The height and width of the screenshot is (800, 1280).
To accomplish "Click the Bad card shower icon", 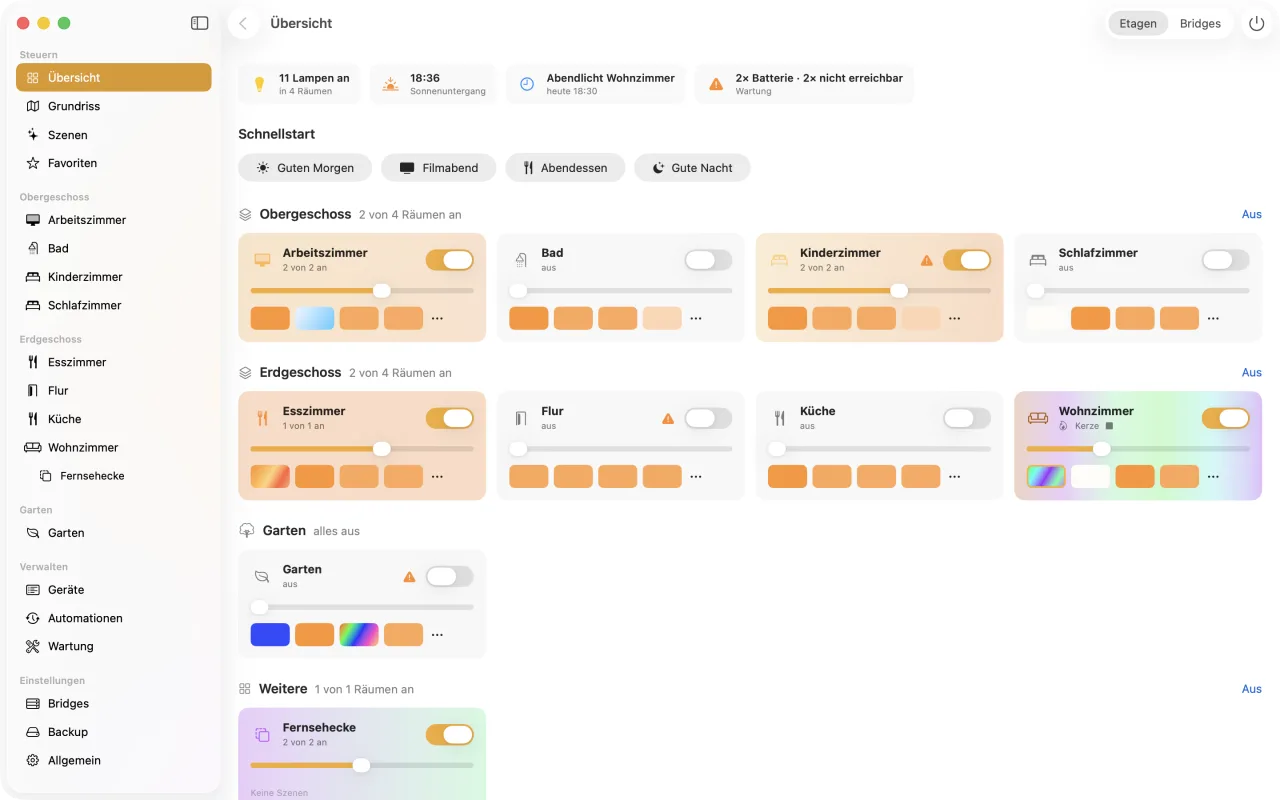I will click(x=521, y=260).
